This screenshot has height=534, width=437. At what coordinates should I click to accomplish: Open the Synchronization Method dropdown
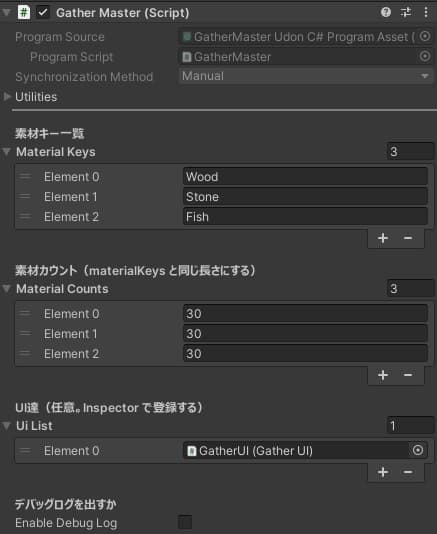click(x=306, y=76)
